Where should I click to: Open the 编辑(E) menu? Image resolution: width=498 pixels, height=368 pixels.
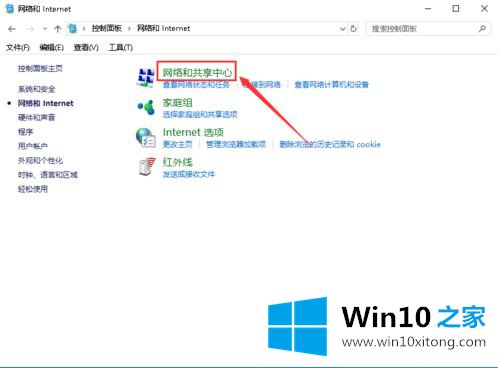[x=51, y=48]
